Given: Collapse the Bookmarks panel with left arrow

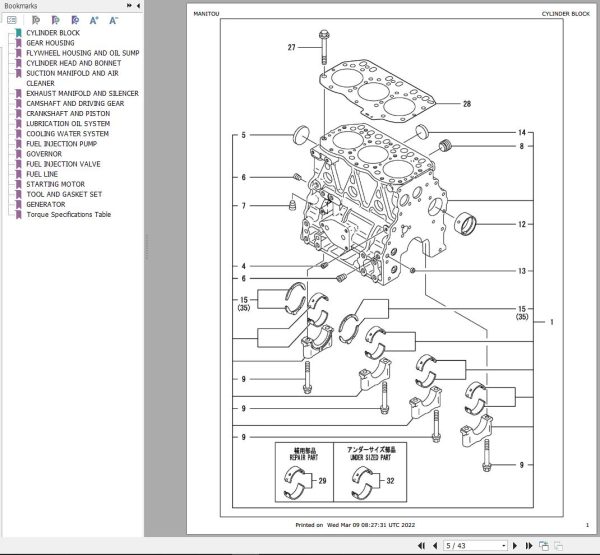Looking at the screenshot, I should tap(138, 6).
